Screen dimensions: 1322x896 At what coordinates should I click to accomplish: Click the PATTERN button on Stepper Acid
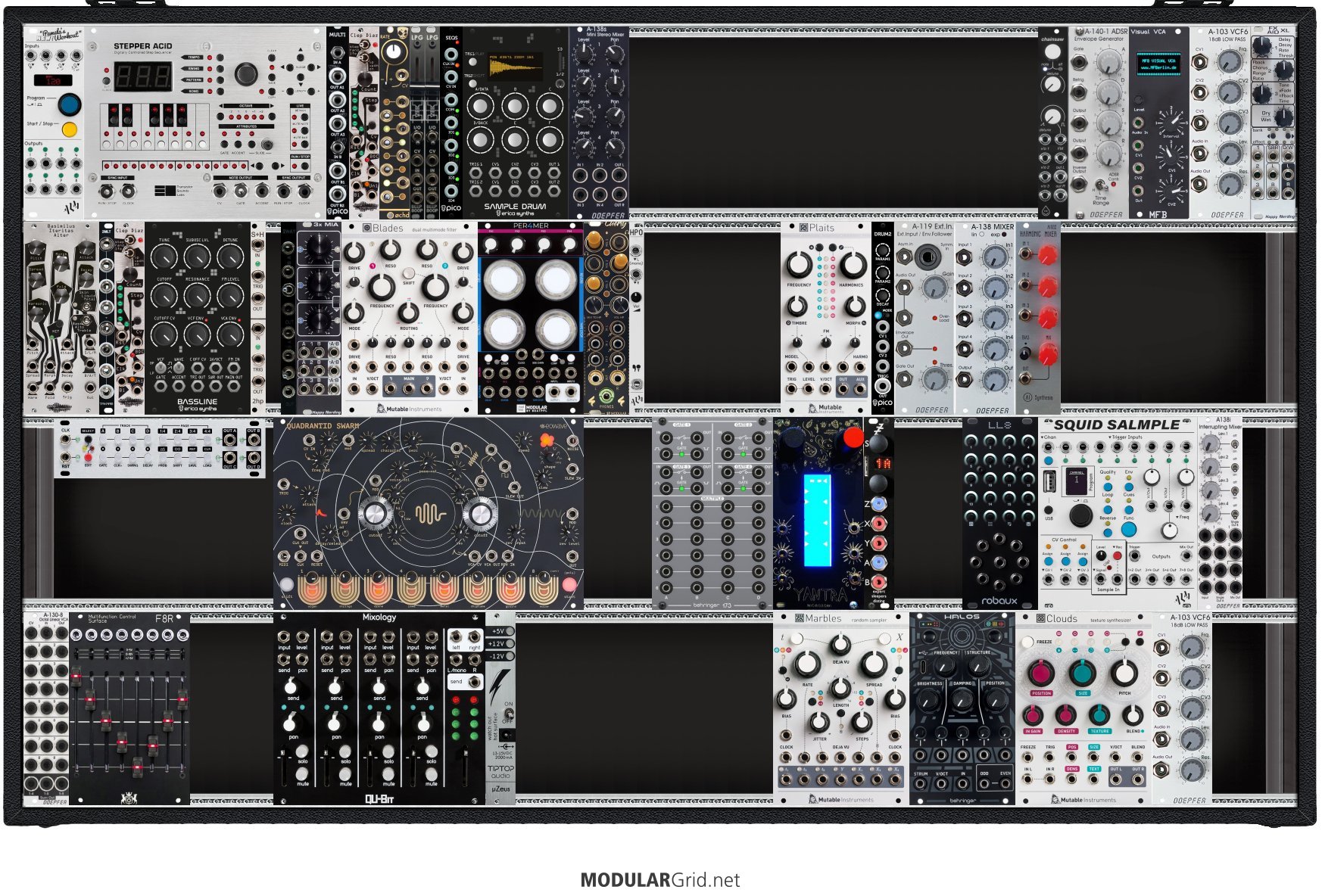click(x=220, y=79)
